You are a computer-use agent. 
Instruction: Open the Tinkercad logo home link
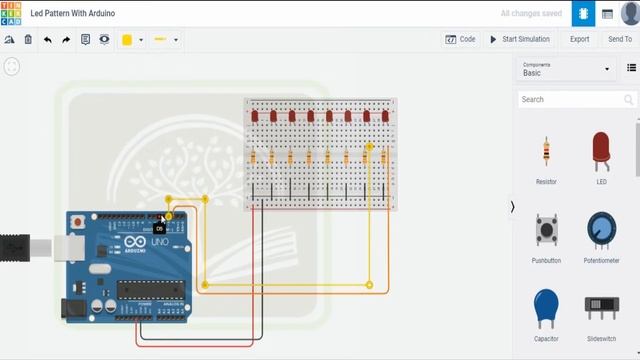[x=11, y=13]
